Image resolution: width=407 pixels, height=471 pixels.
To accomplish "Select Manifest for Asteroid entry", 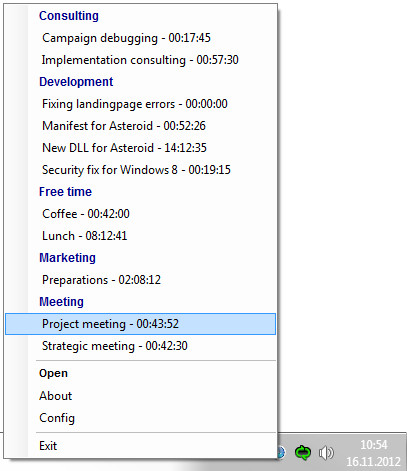I will click(x=140, y=126).
